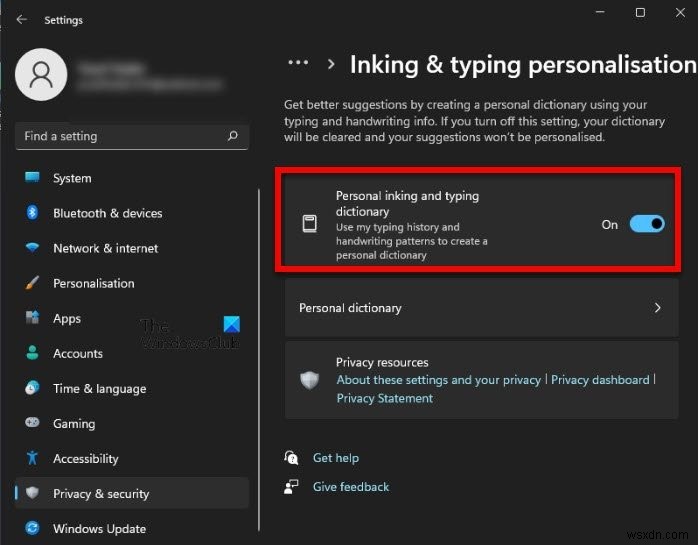Click the Bluetooth icon in sidebar
Image resolution: width=700 pixels, height=545 pixels.
(32, 212)
